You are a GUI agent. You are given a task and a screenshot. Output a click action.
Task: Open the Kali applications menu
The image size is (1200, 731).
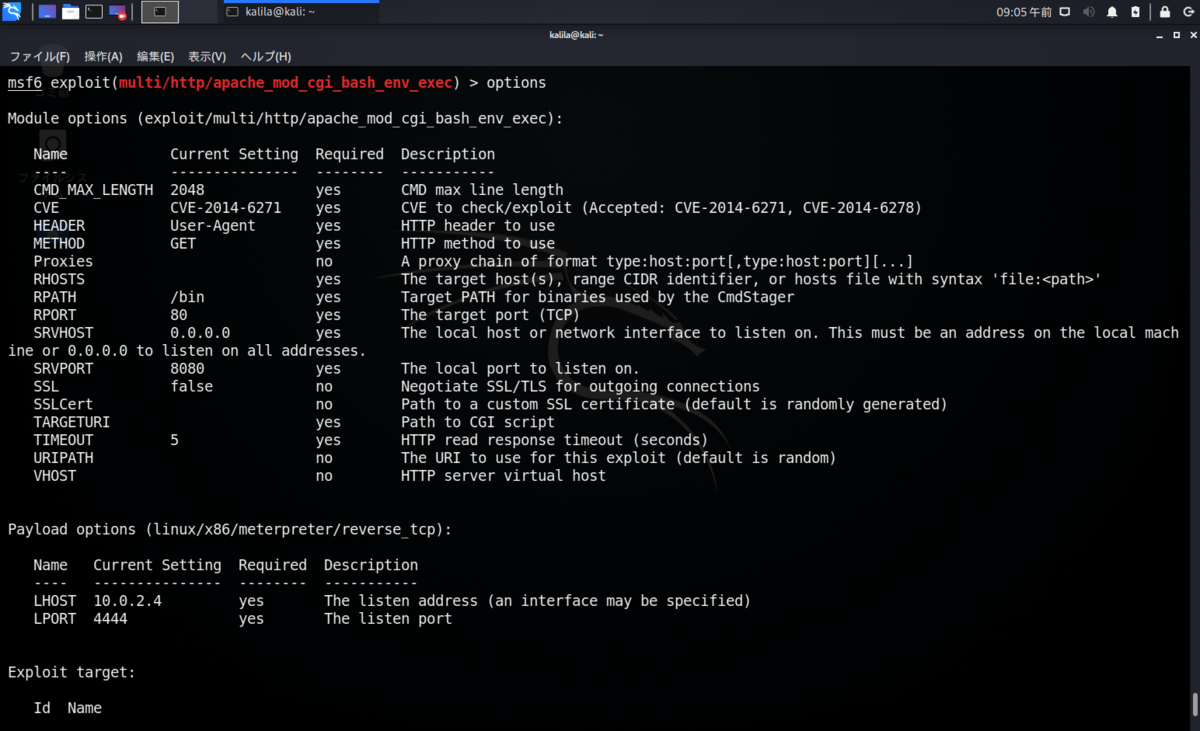12,12
